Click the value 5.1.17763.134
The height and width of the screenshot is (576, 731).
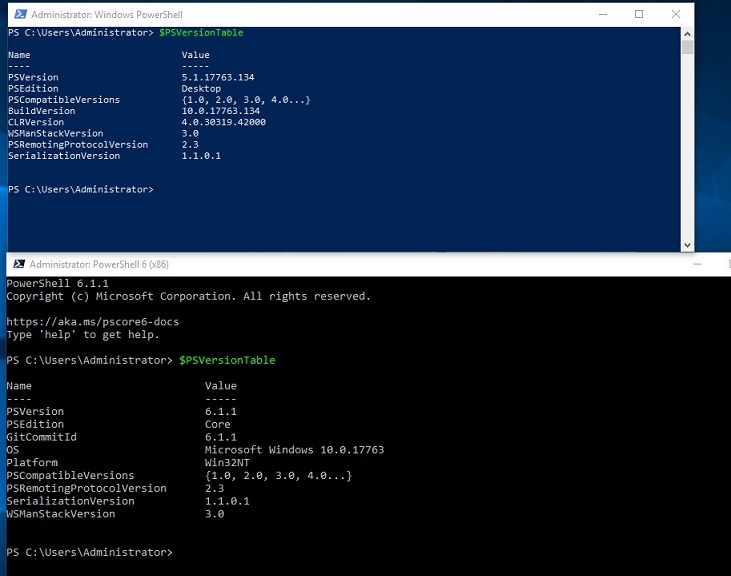tap(218, 77)
